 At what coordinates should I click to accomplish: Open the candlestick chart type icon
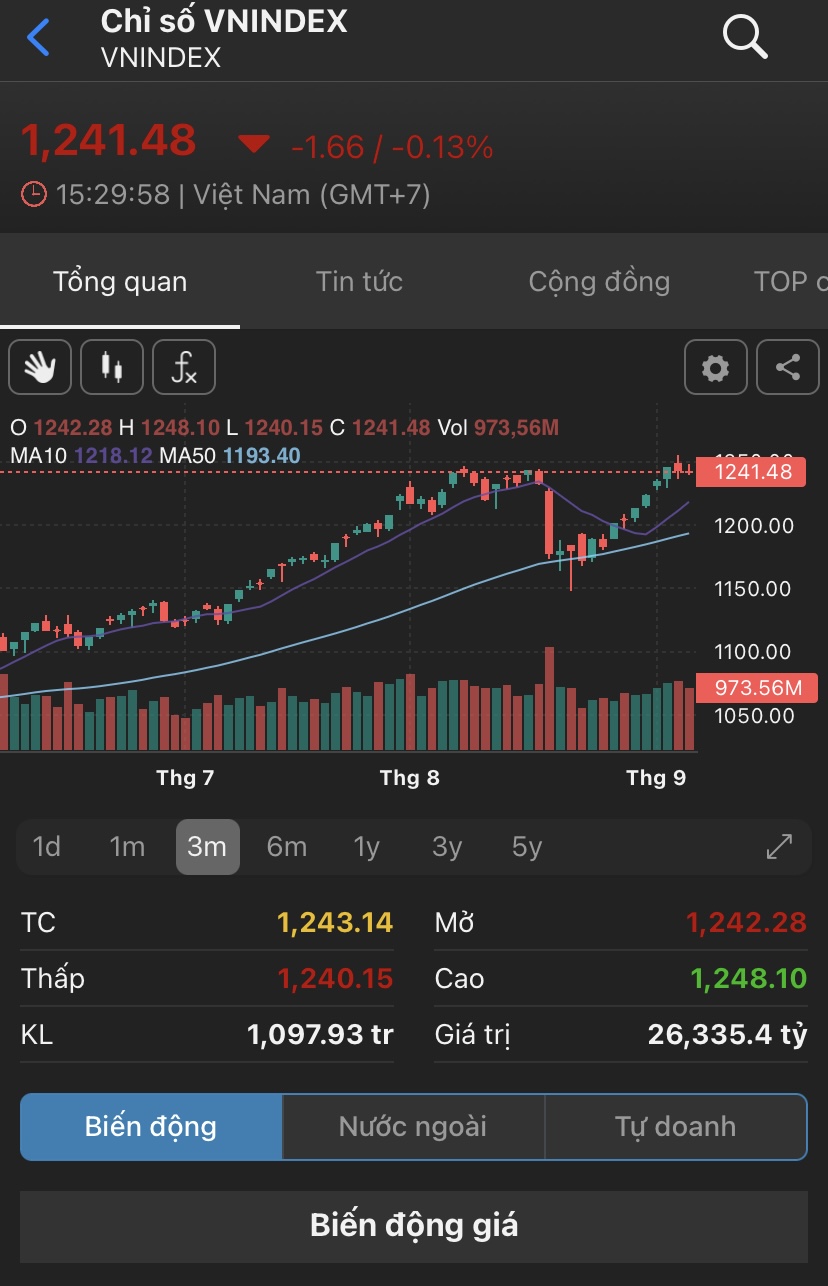point(112,367)
